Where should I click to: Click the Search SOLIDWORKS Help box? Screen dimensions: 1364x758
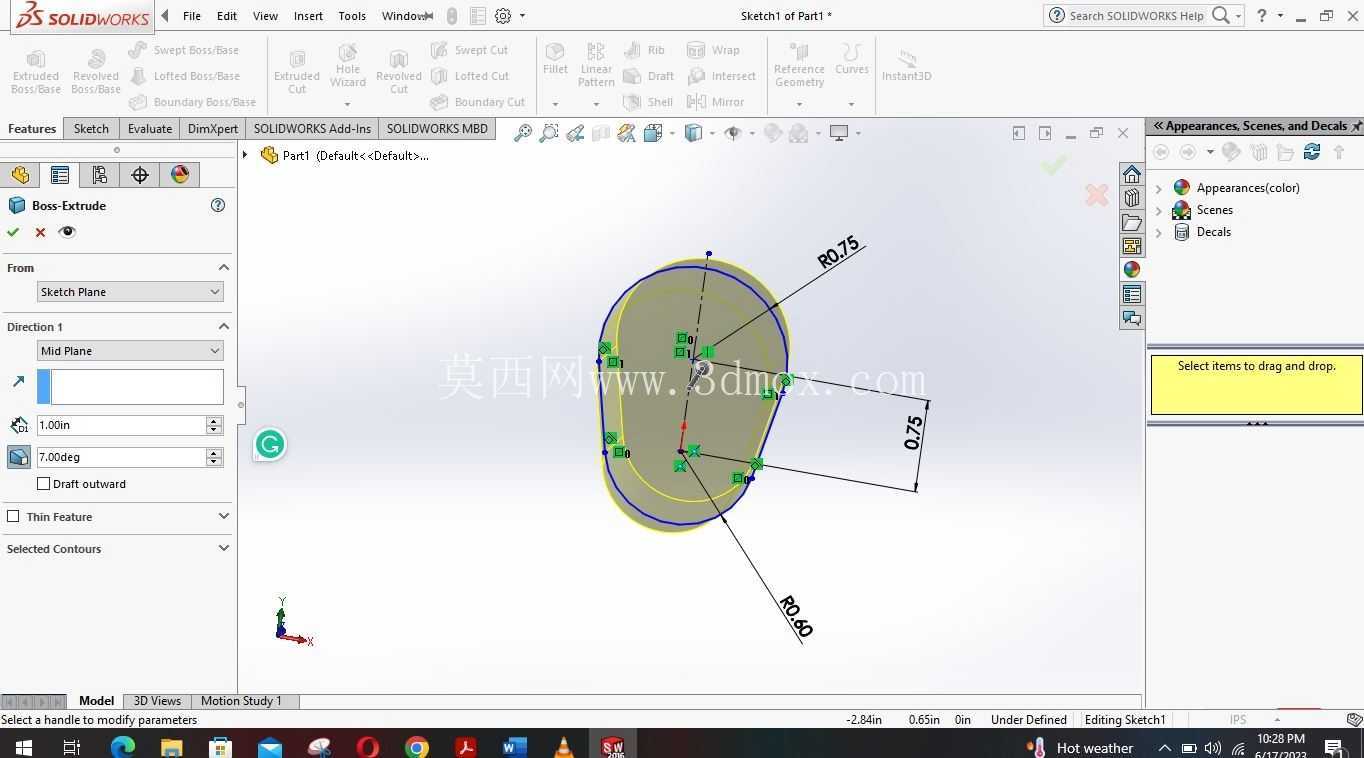point(1136,16)
